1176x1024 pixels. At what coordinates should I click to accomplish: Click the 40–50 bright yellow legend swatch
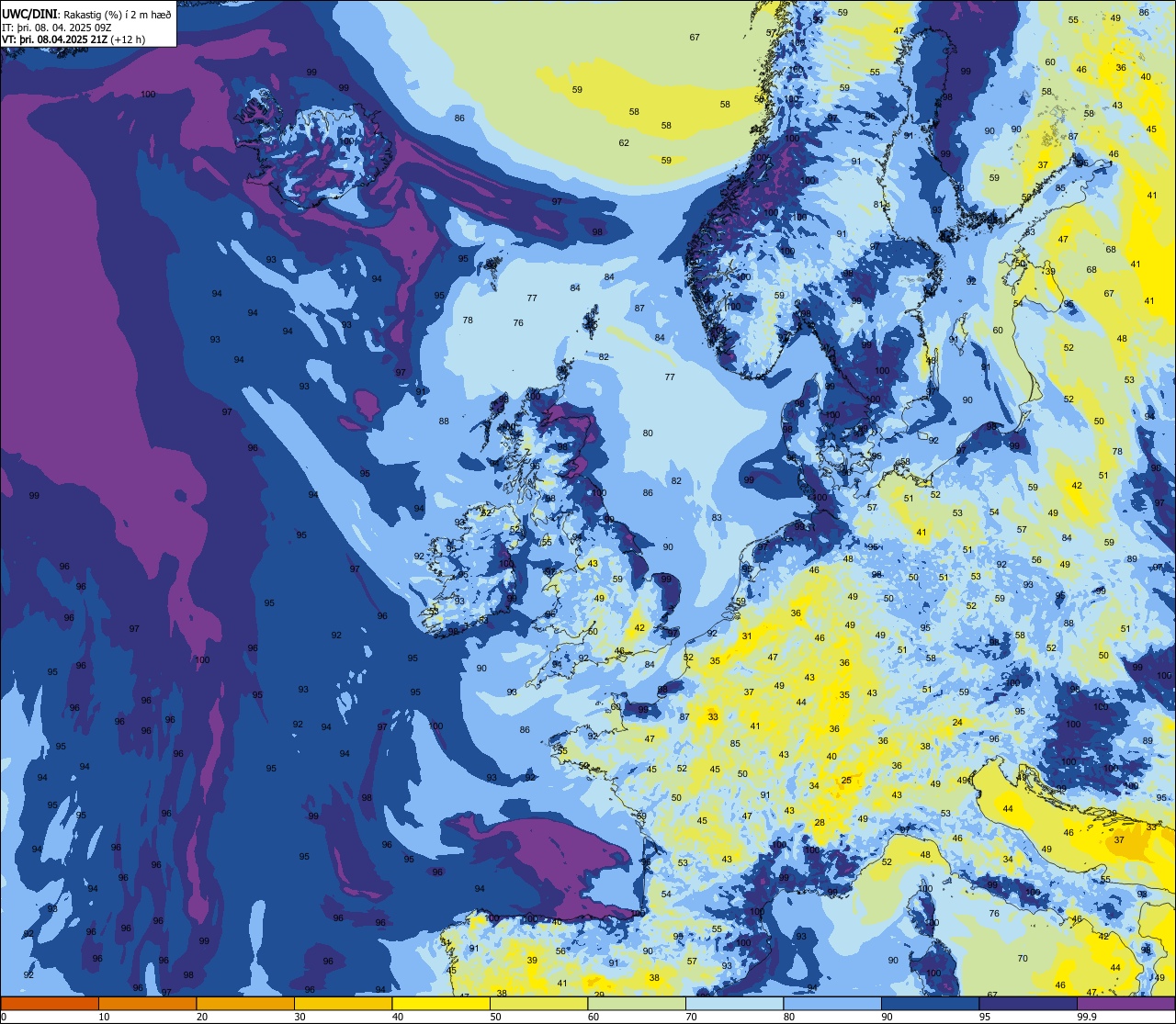(x=441, y=1003)
